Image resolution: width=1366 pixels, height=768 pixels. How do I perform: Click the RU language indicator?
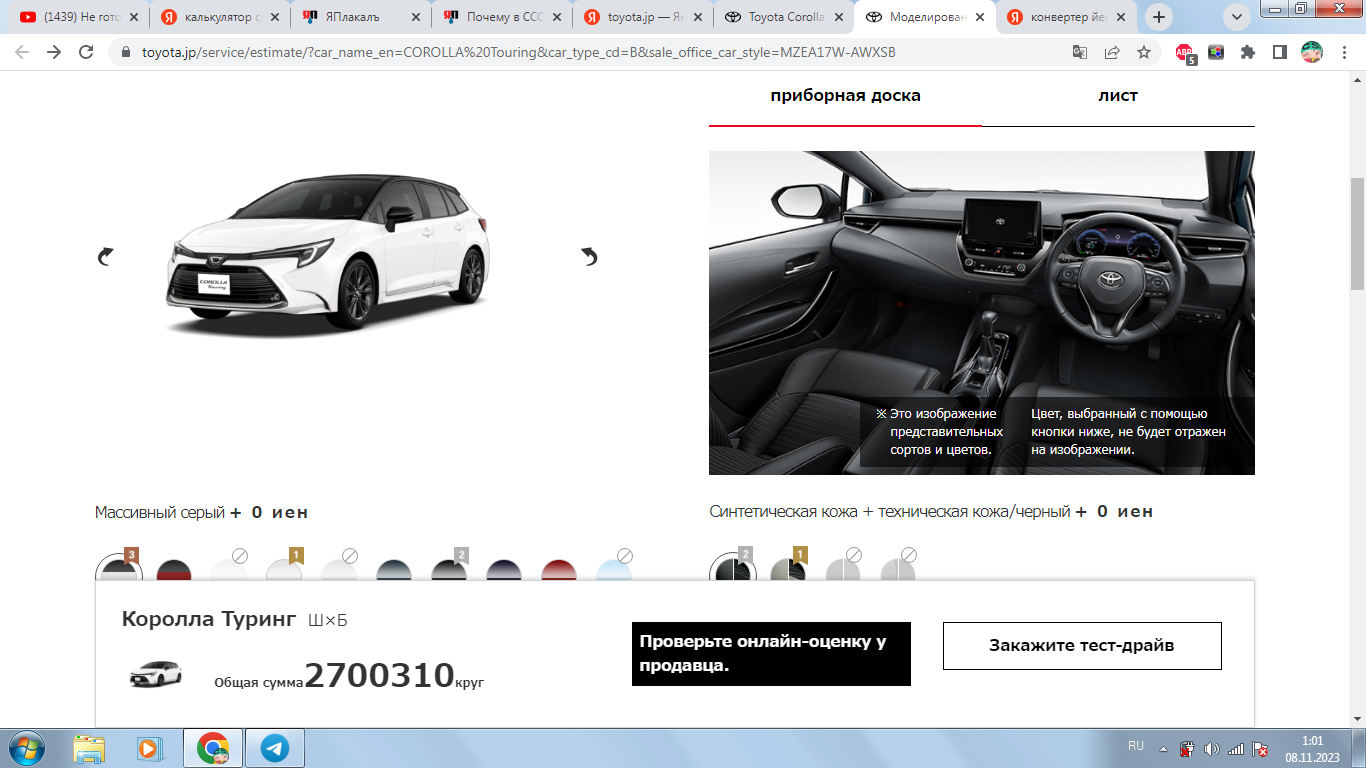(x=1136, y=746)
